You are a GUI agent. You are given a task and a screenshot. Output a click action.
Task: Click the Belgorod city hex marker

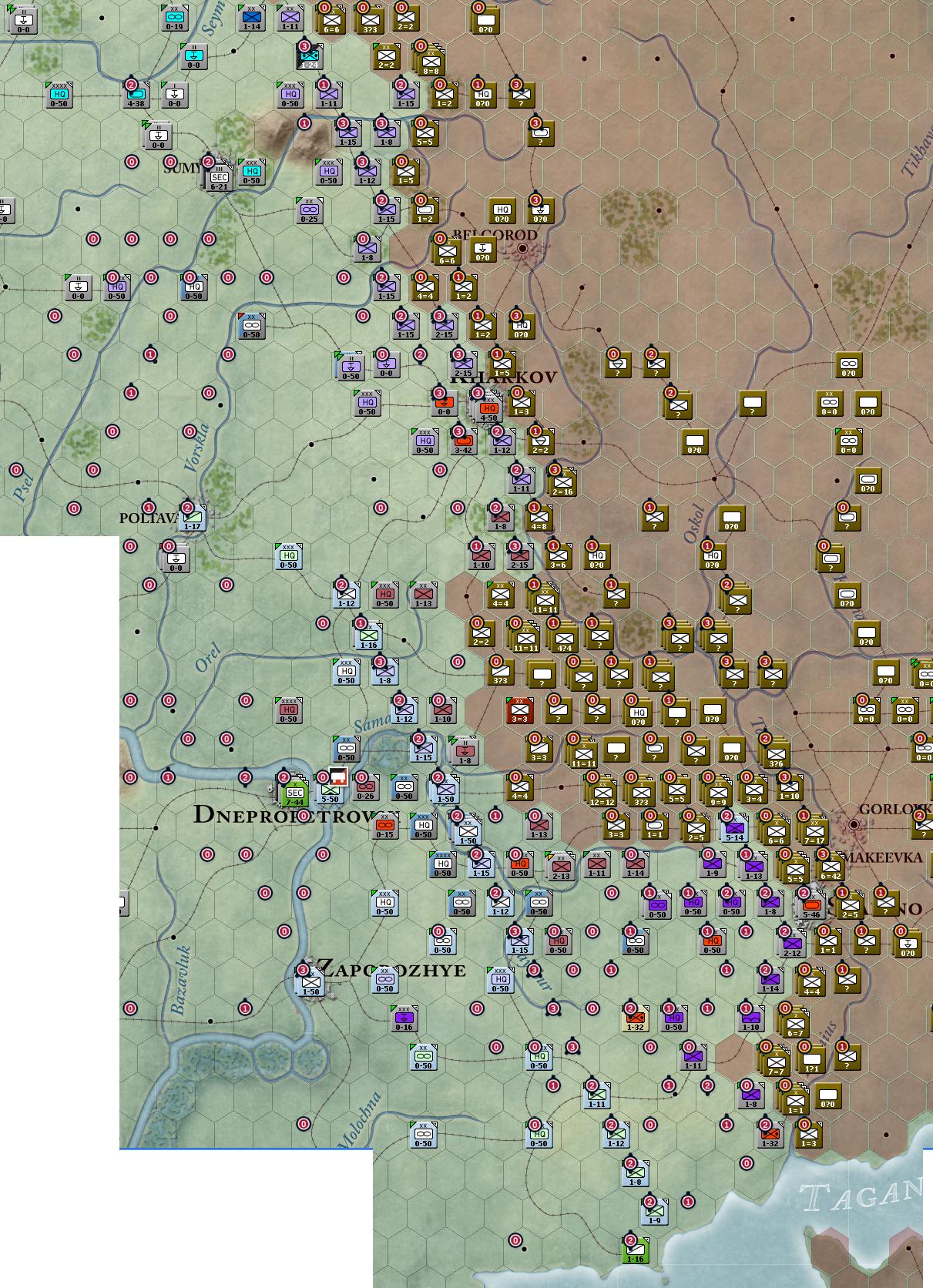click(x=523, y=248)
